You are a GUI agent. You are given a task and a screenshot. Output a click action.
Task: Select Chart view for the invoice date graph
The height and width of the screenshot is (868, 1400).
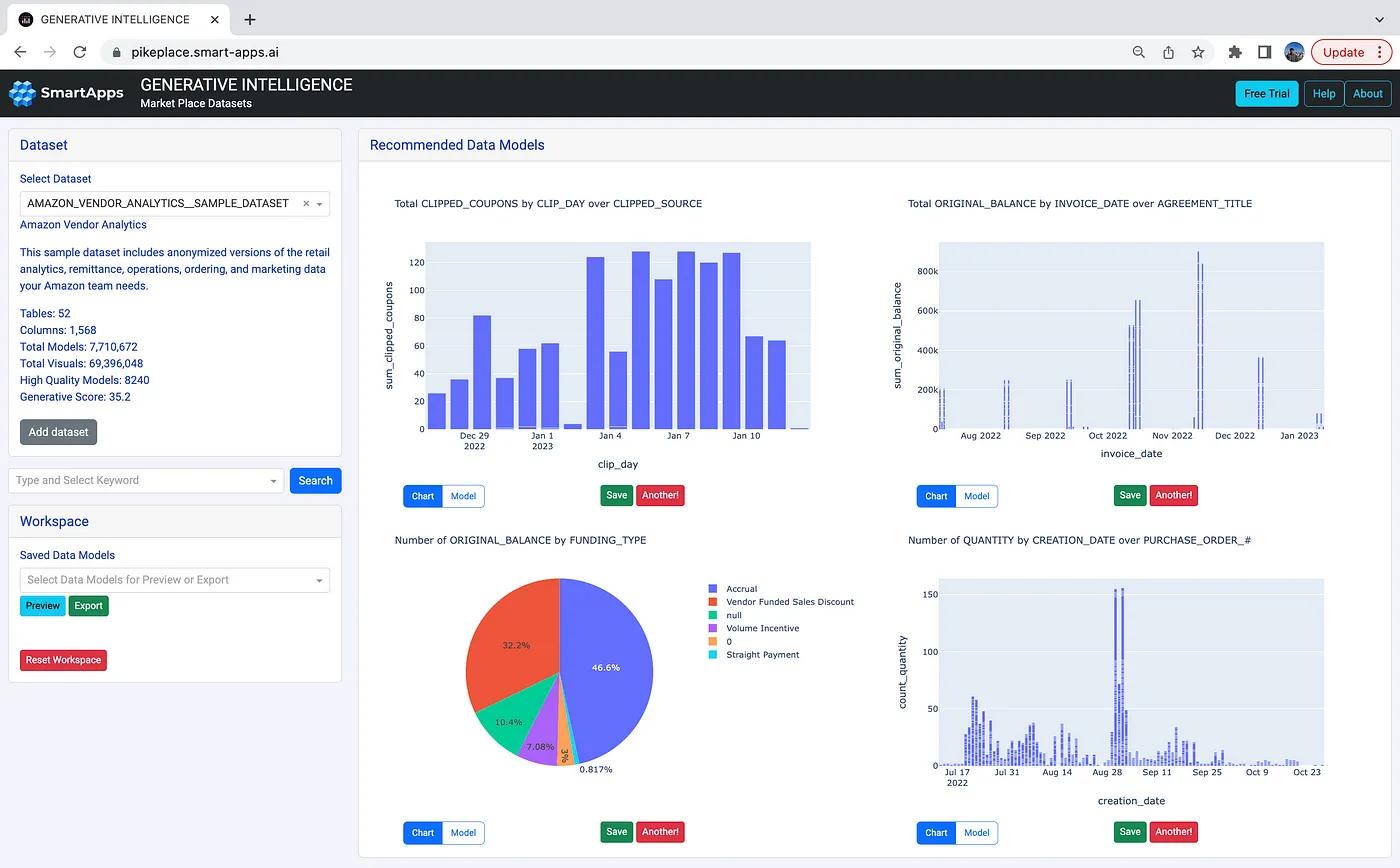click(x=936, y=496)
